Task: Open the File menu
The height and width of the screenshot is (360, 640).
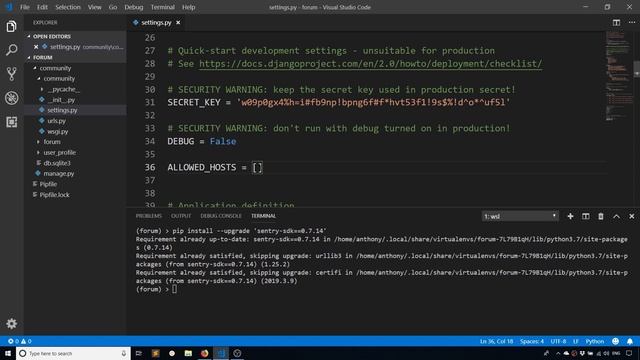Action: (25, 7)
